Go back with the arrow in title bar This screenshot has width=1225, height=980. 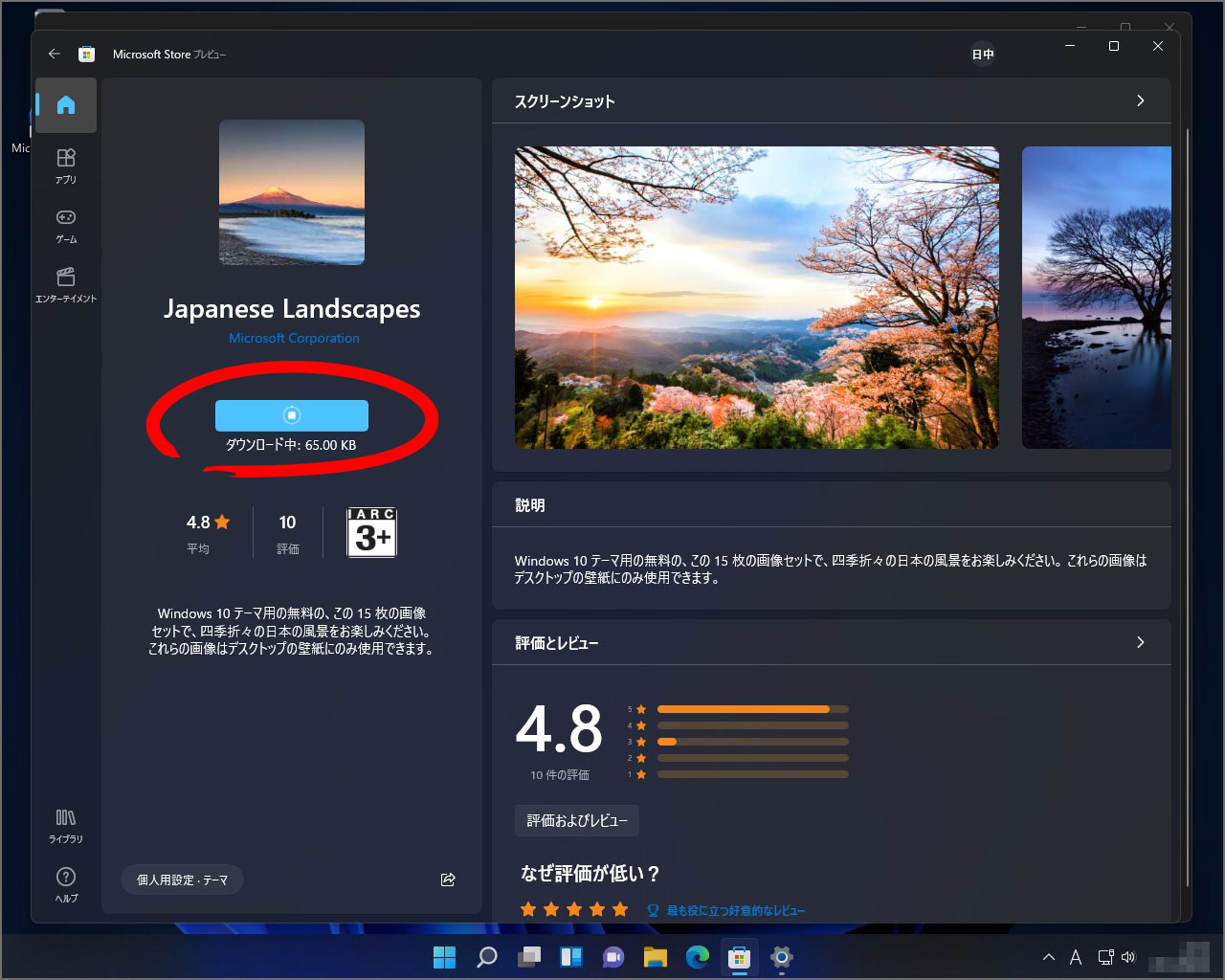click(x=55, y=55)
